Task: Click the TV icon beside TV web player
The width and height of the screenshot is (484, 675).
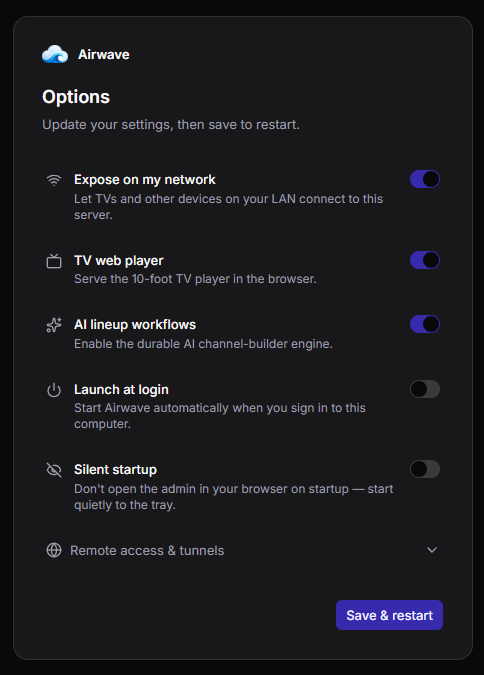Action: coord(54,261)
